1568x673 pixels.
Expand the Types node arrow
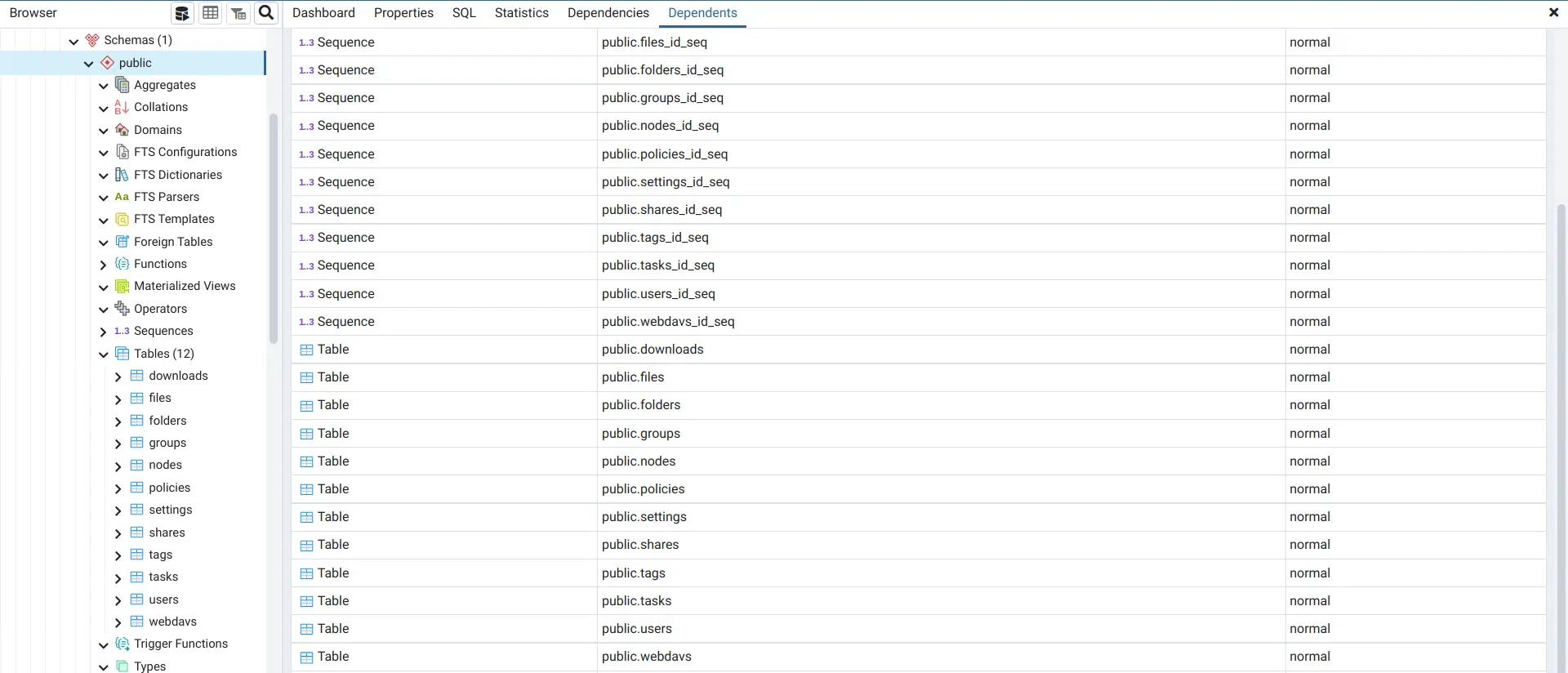103,667
